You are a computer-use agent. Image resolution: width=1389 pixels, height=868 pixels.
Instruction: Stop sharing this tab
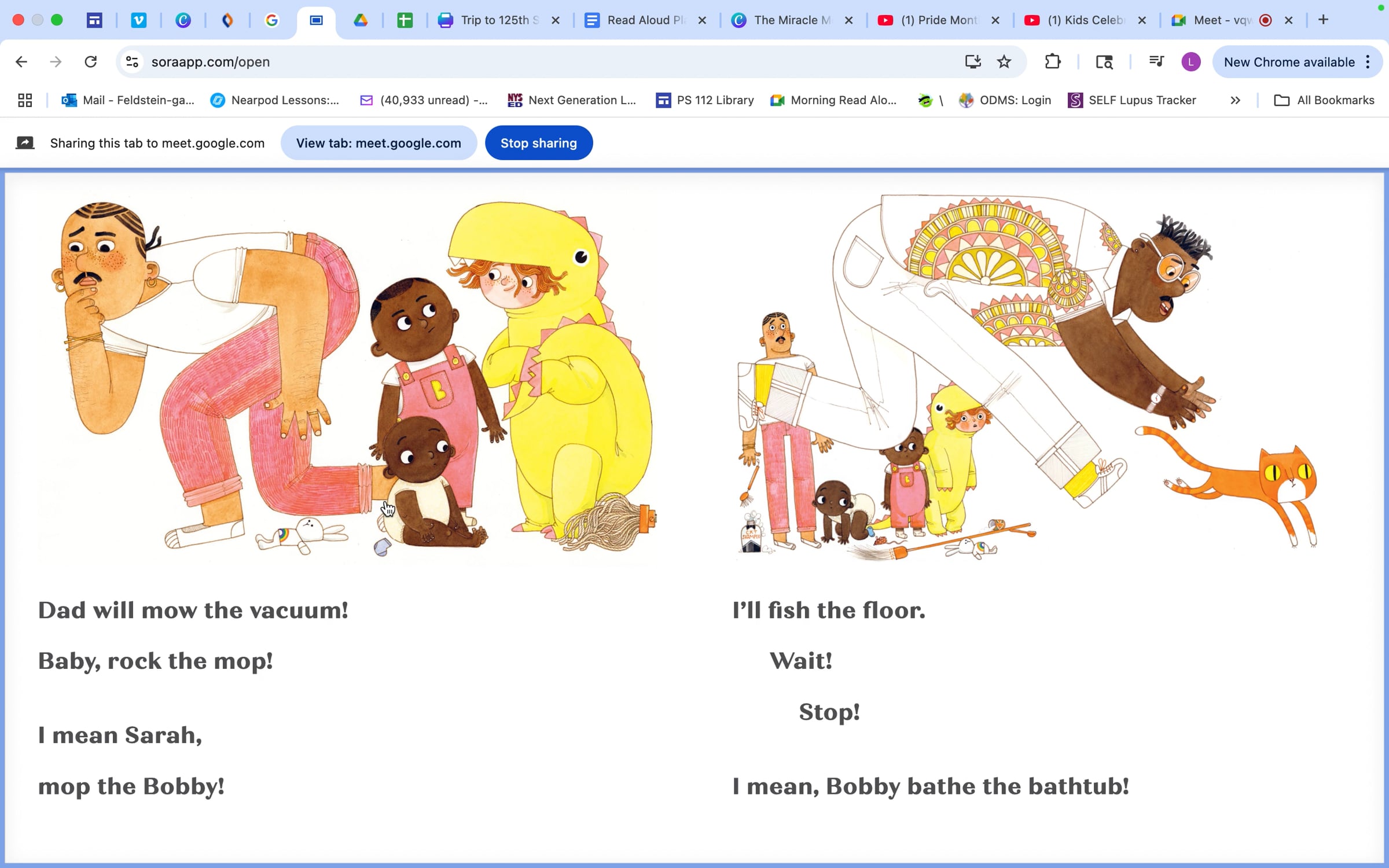point(539,143)
